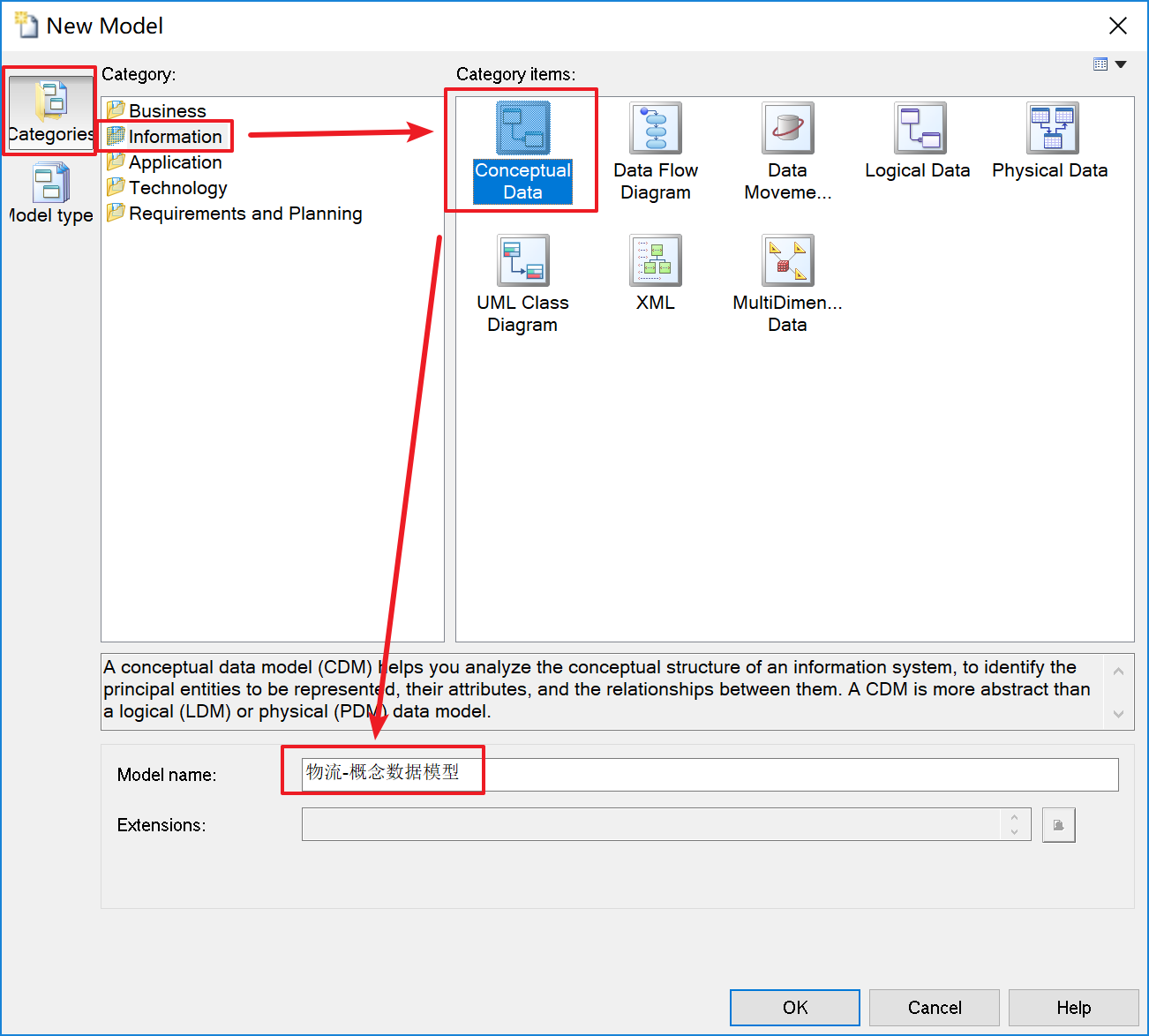
Task: Choose the Conceptual Data model icon
Action: [522, 128]
